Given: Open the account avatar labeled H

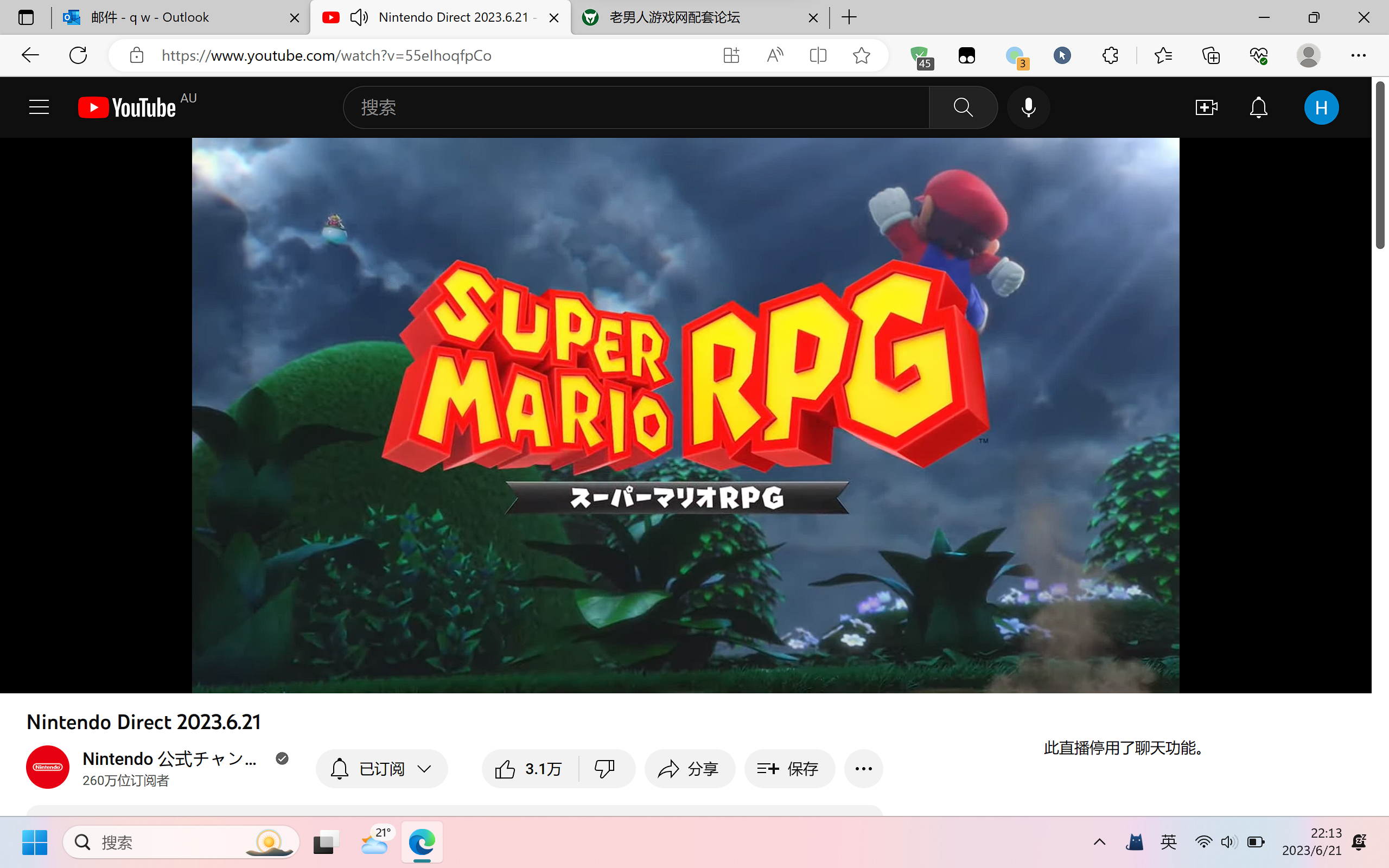Looking at the screenshot, I should point(1321,107).
